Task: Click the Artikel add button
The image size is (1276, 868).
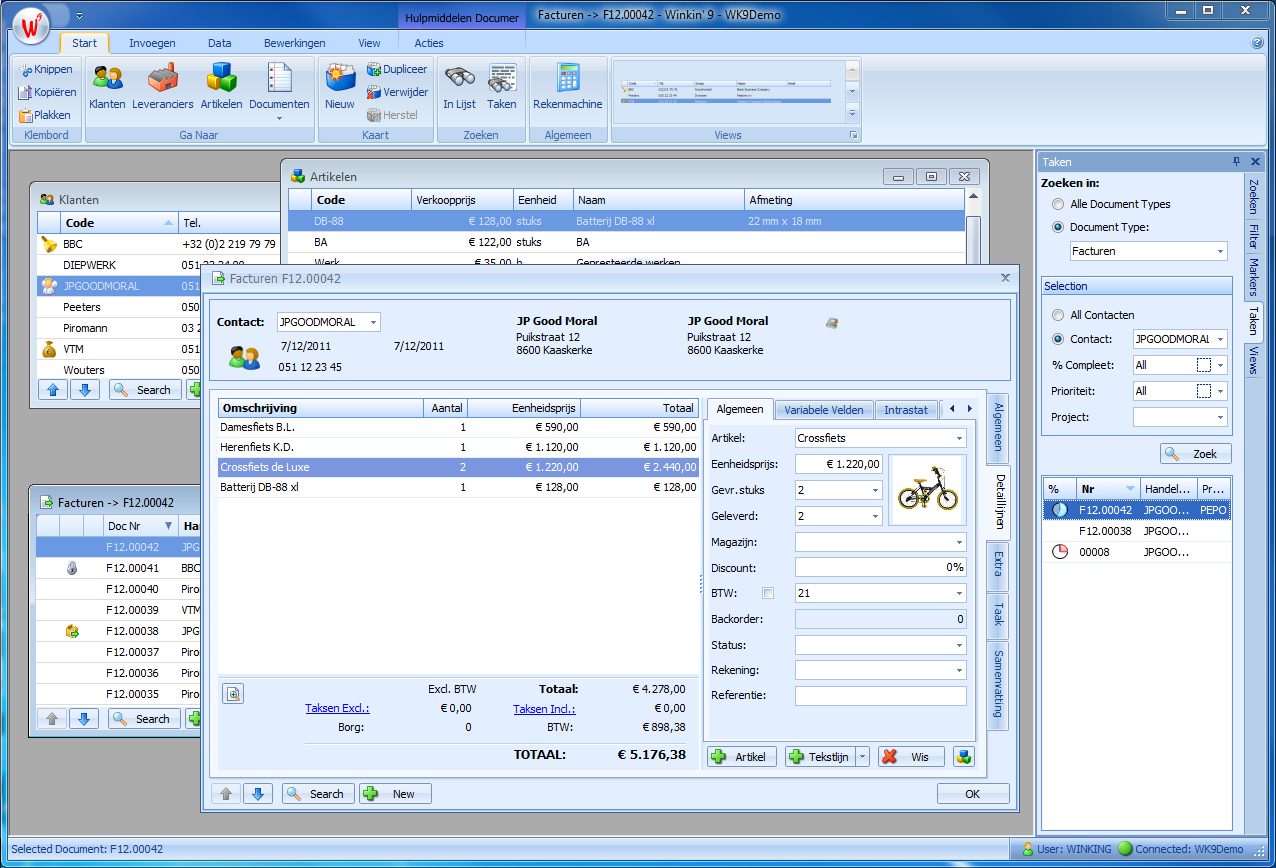Action: pos(741,757)
